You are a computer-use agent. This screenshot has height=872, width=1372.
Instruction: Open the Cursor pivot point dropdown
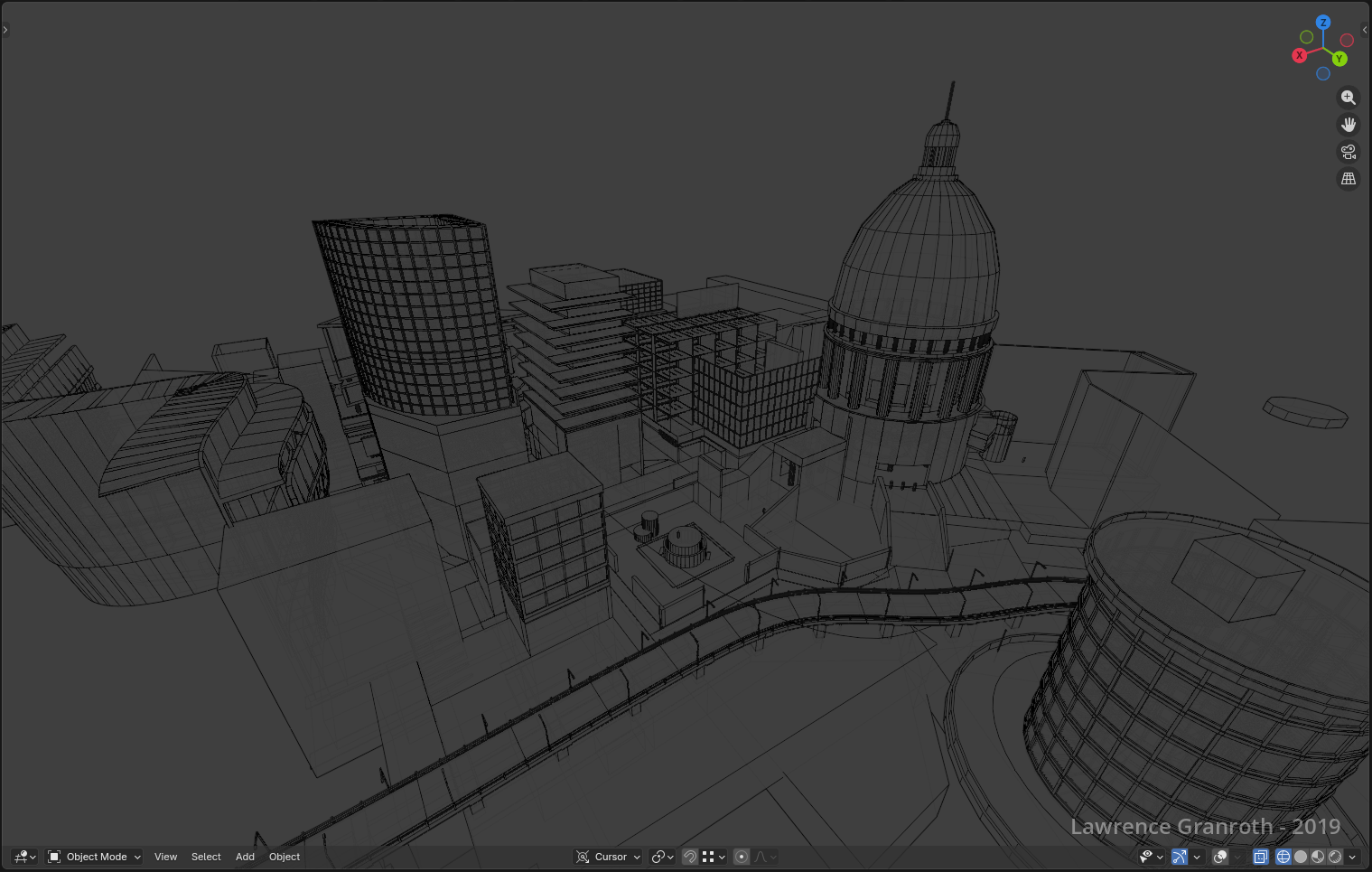point(609,857)
